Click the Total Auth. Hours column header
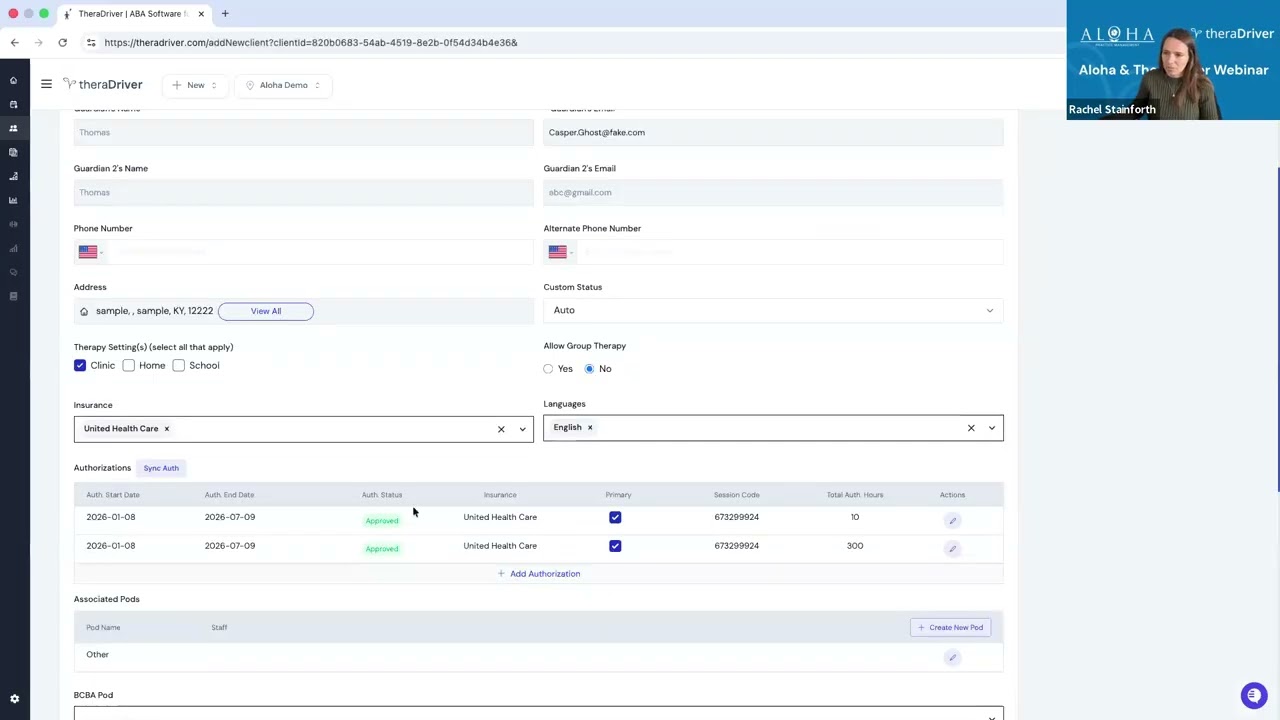The height and width of the screenshot is (720, 1280). tap(855, 495)
